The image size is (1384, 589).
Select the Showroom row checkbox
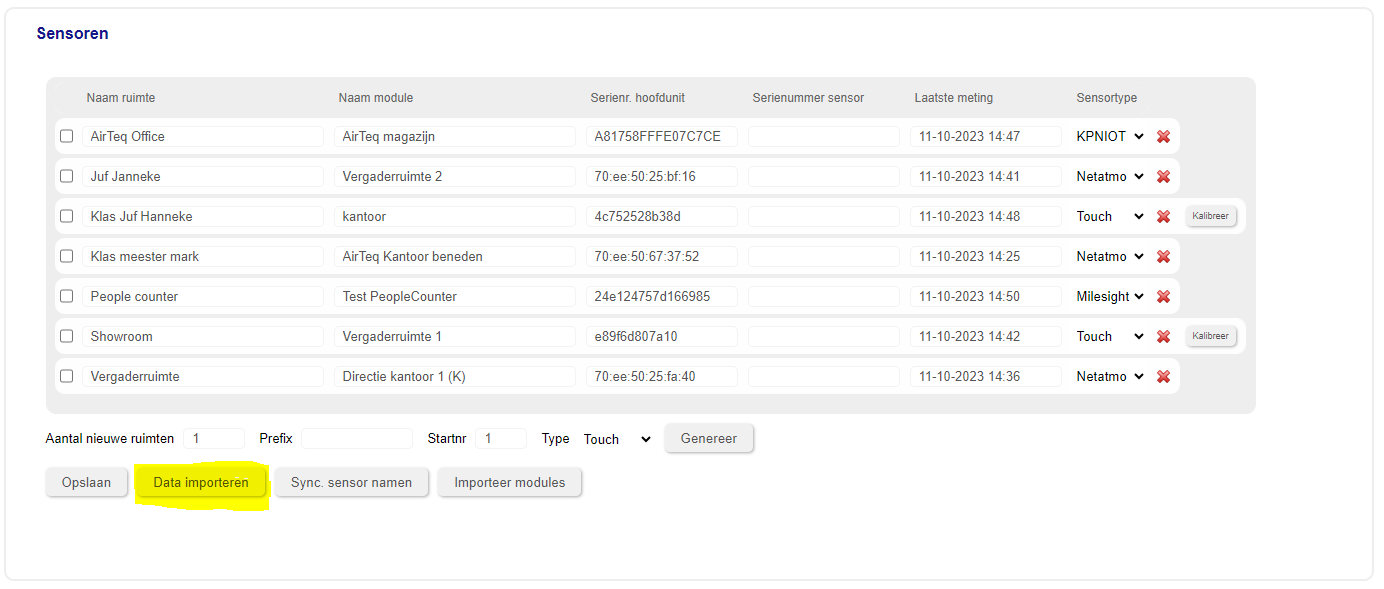tap(67, 336)
